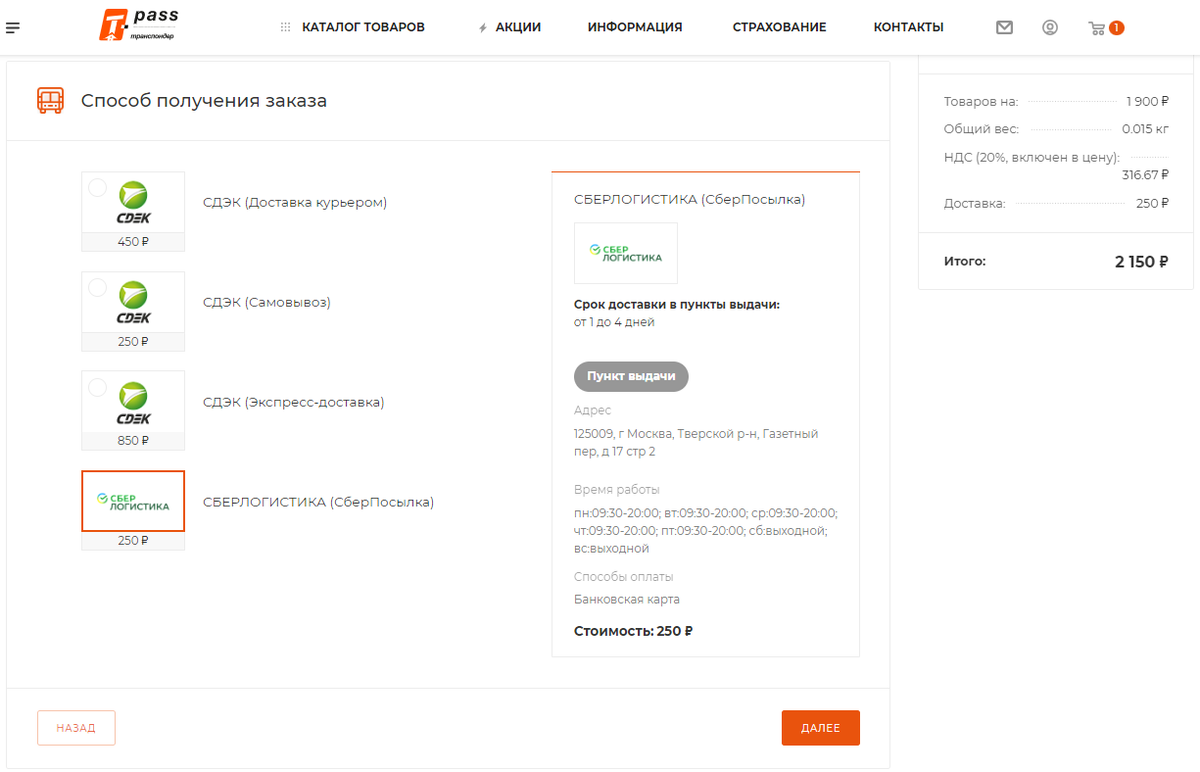Viewport: 1200px width, 772px height.
Task: Click the cart item count badge
Action: pos(1116,28)
